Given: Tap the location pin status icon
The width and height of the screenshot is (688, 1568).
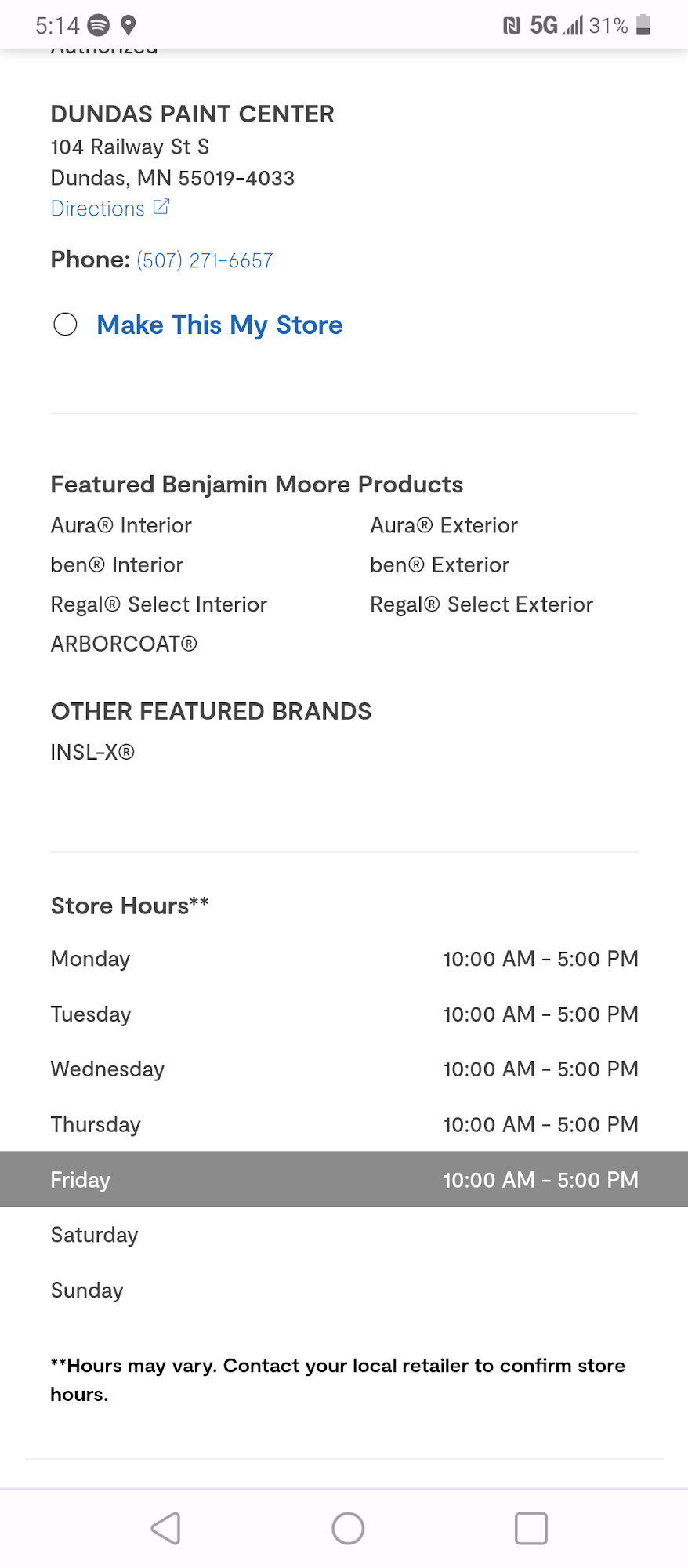Looking at the screenshot, I should tap(129, 25).
